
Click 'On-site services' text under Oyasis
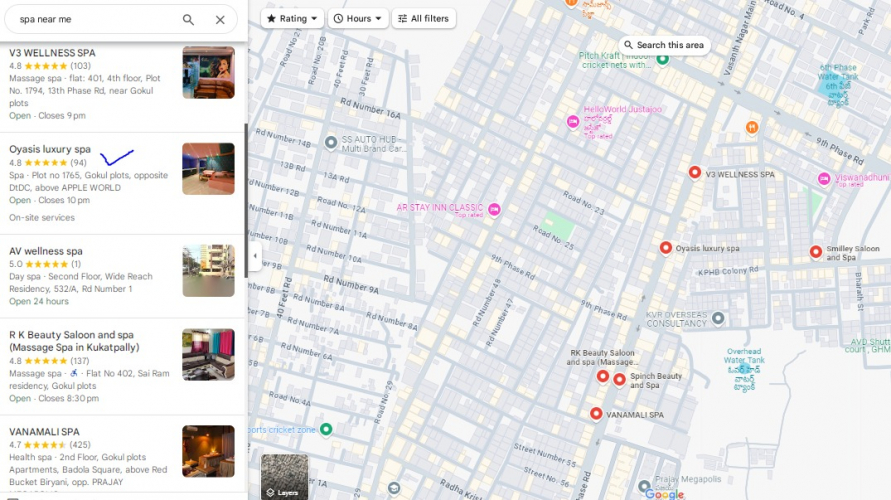(41, 218)
